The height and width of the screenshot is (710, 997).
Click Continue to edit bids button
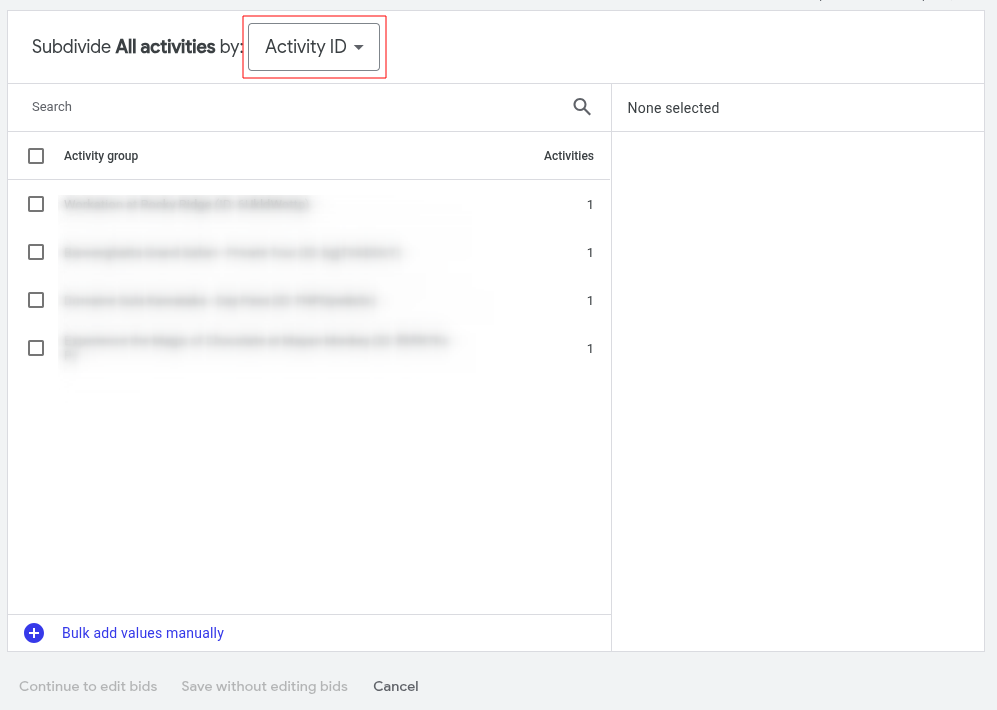point(88,686)
